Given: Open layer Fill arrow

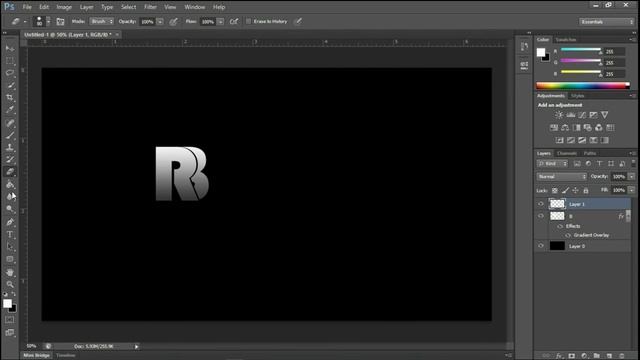Looking at the screenshot, I should 631,190.
